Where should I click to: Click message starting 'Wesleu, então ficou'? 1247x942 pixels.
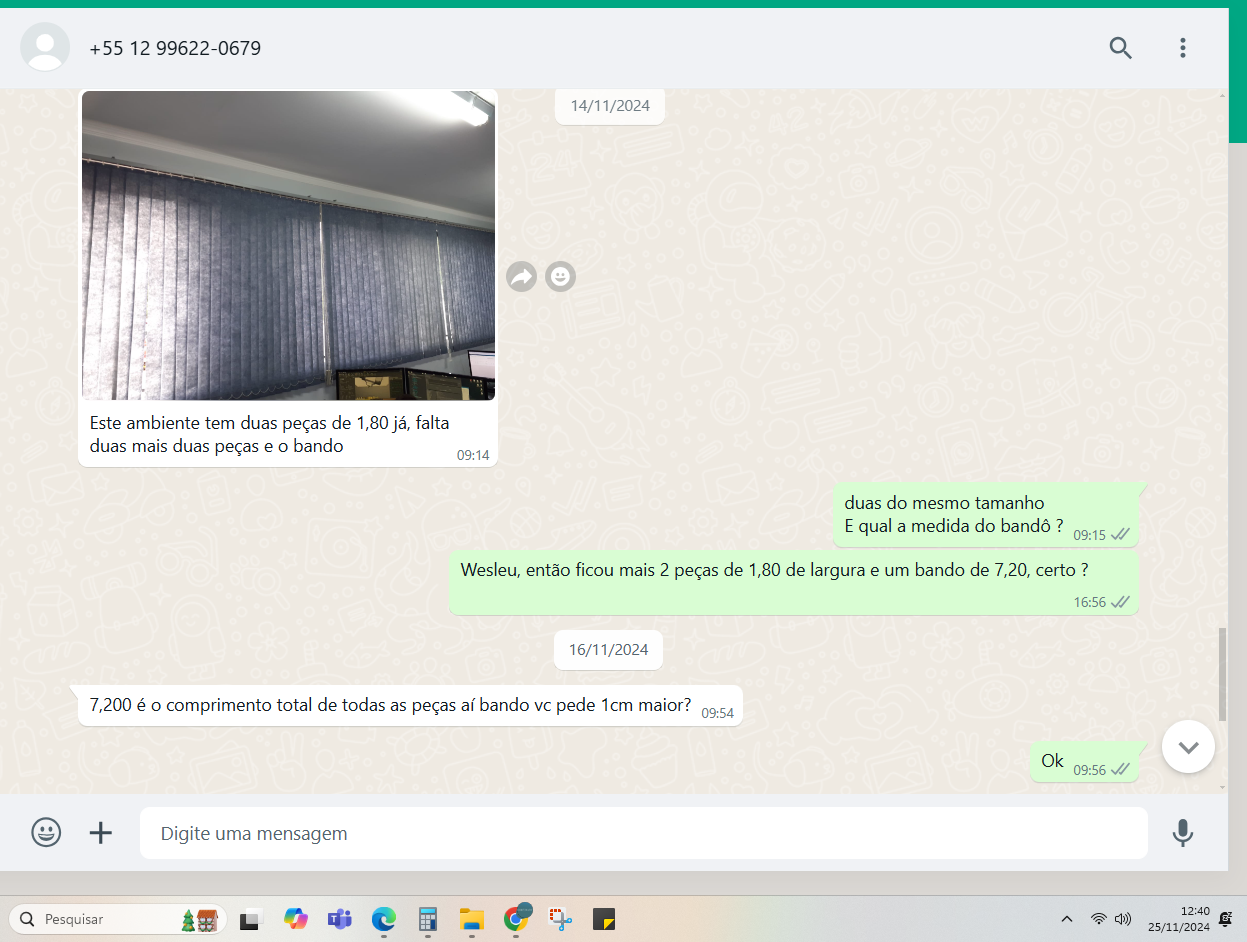(794, 582)
